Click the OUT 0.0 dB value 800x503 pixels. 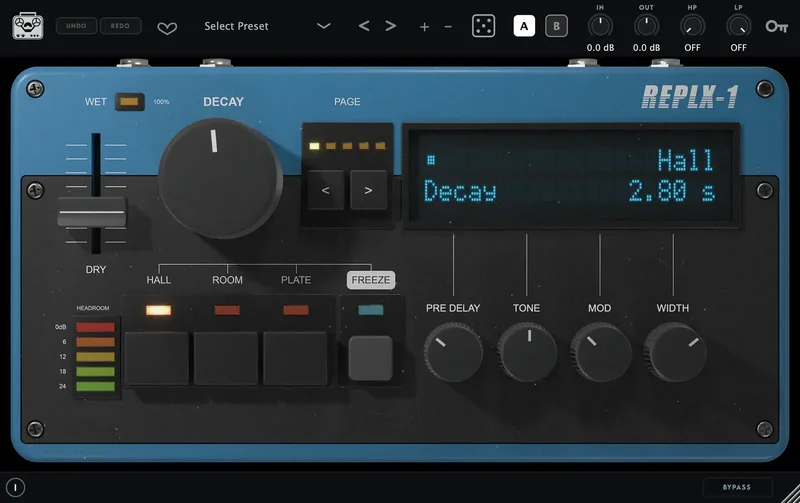click(646, 47)
